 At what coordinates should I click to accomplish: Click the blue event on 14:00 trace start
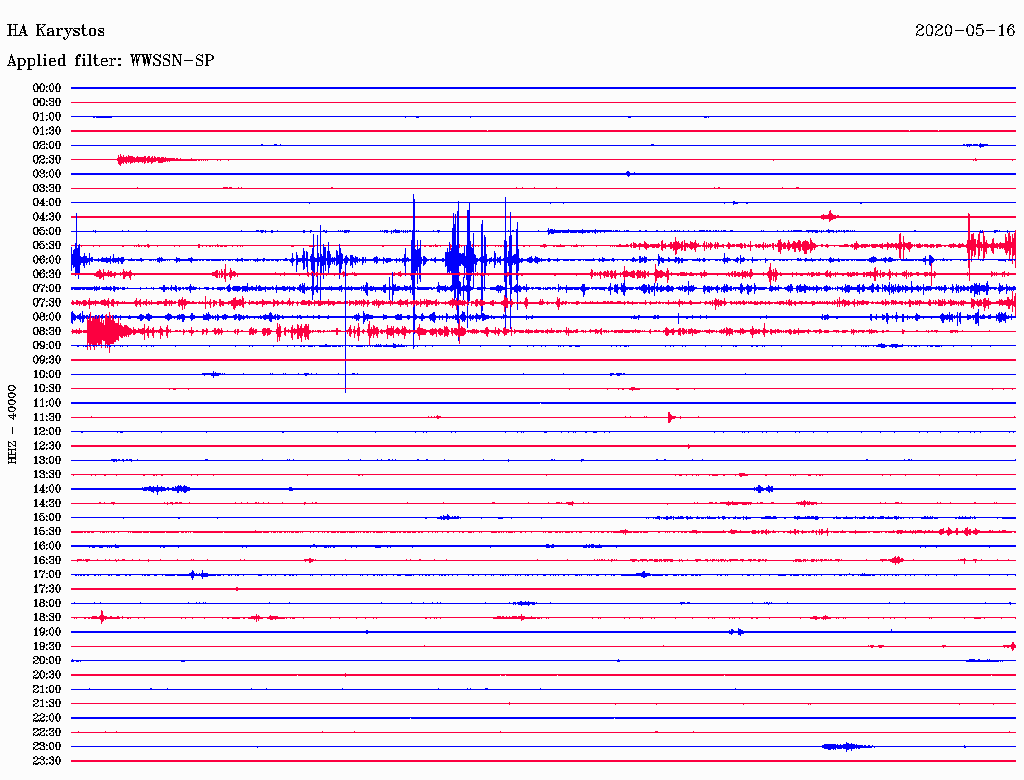coord(167,489)
